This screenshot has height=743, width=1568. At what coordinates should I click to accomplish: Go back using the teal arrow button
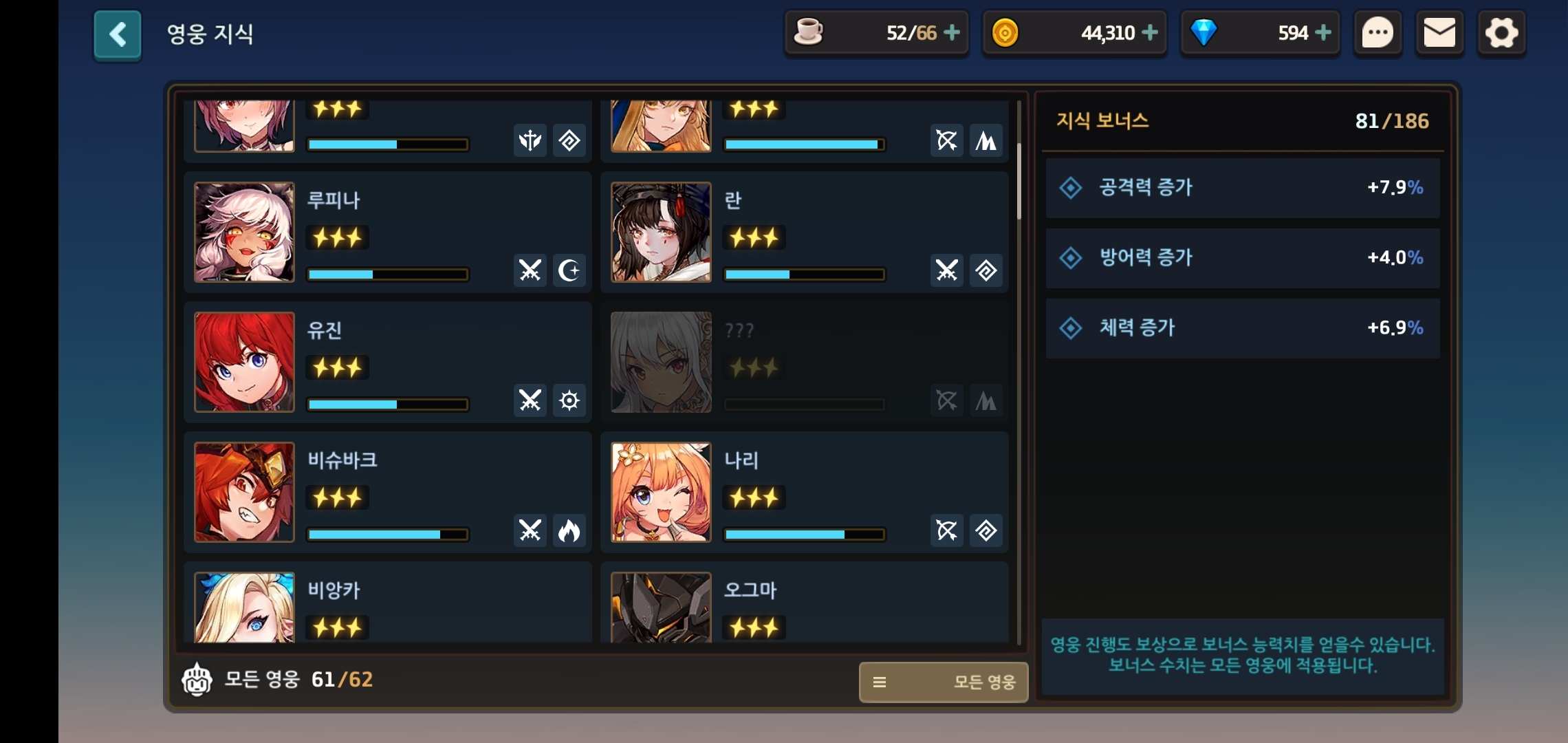[118, 34]
